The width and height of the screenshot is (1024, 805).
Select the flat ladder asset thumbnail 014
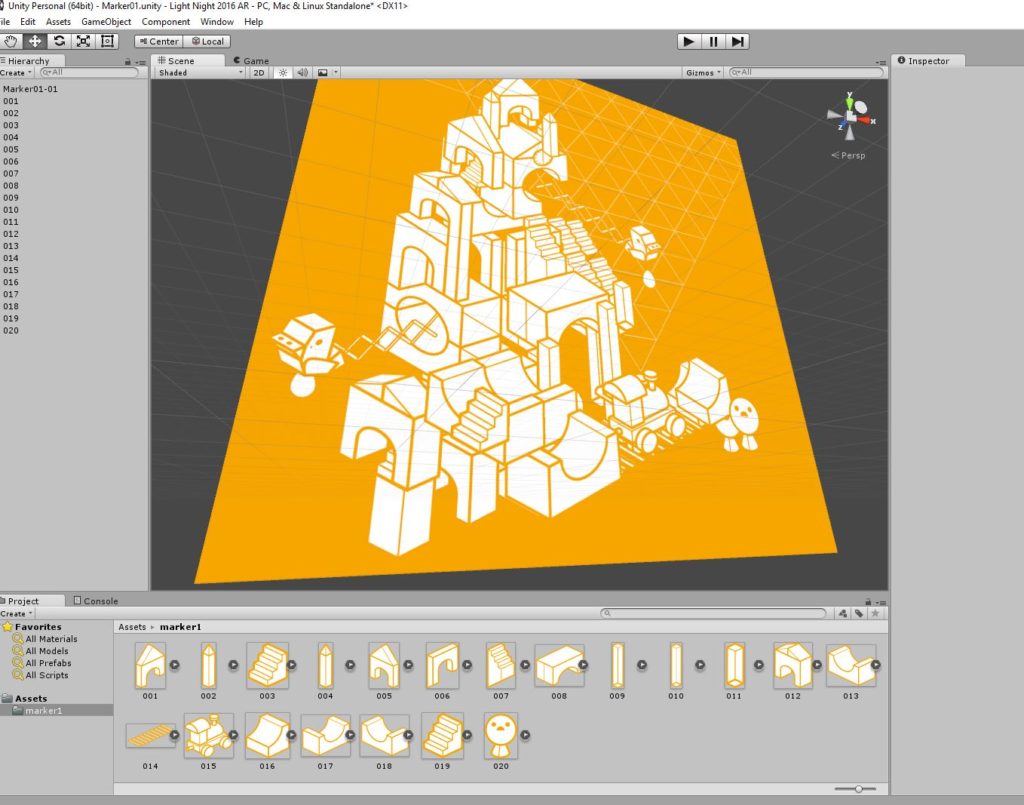pos(150,736)
